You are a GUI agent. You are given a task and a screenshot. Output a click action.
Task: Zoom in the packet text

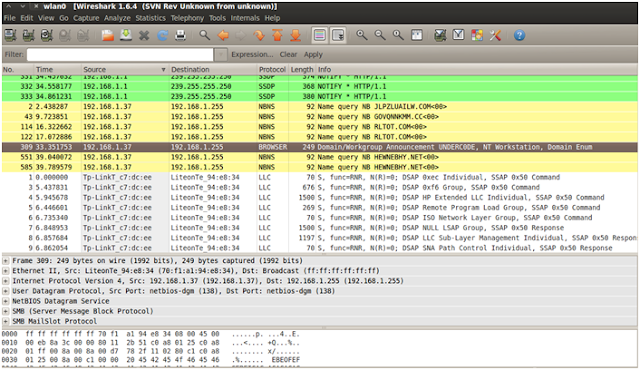coord(362,35)
